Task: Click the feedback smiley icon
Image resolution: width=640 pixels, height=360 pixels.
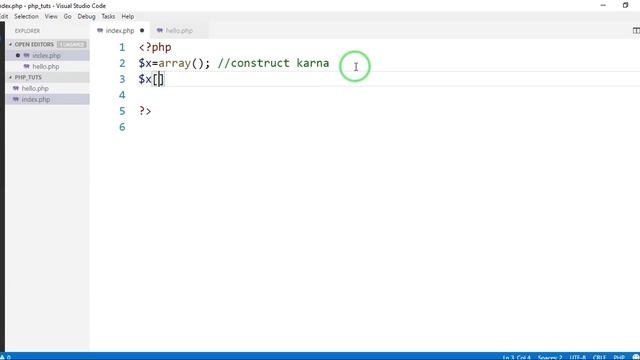Action: pyautogui.click(x=636, y=357)
